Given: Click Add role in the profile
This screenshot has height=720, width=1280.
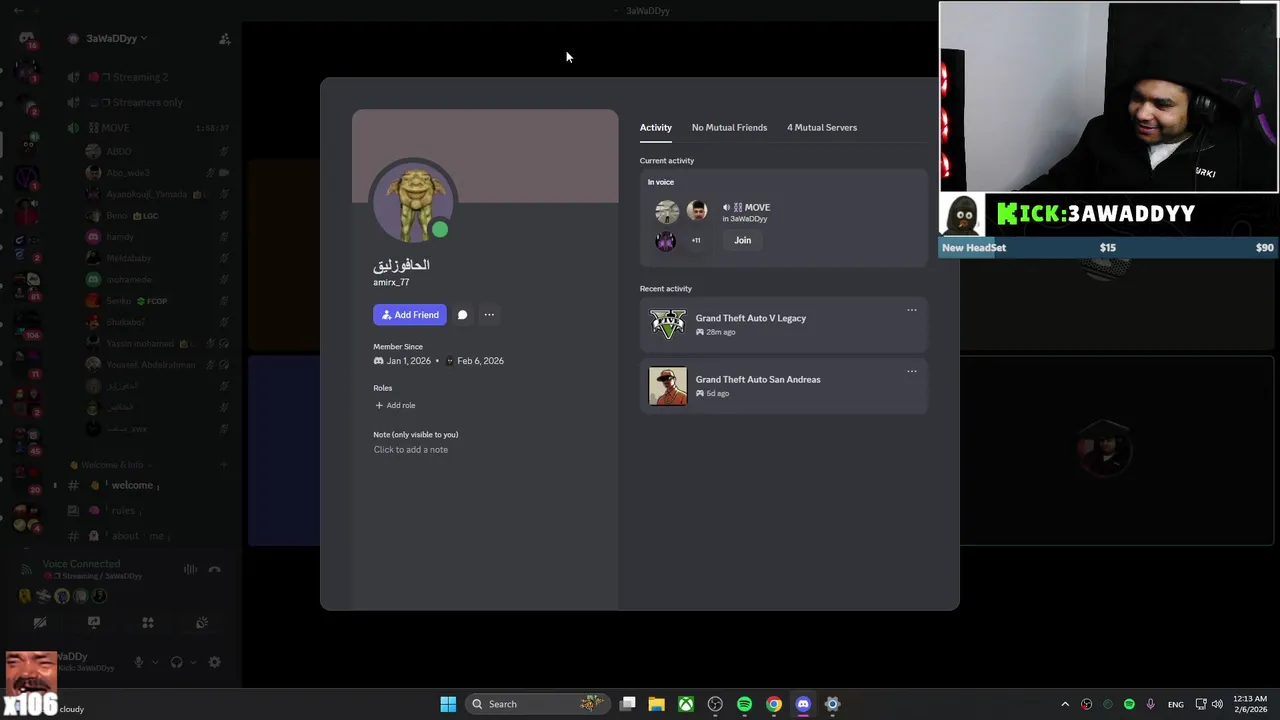Looking at the screenshot, I should coord(395,405).
